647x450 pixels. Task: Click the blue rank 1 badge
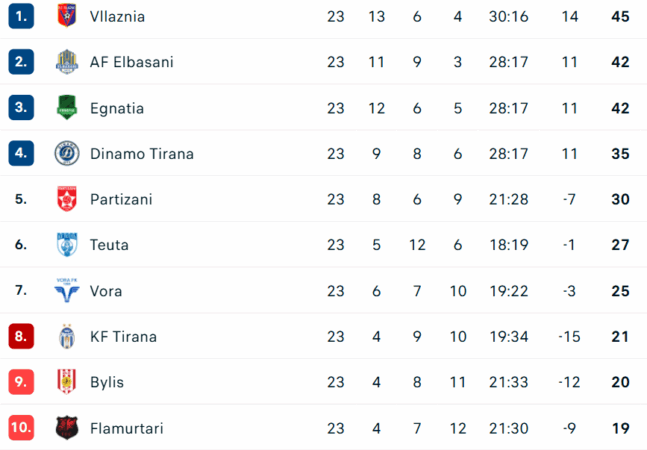[21, 16]
